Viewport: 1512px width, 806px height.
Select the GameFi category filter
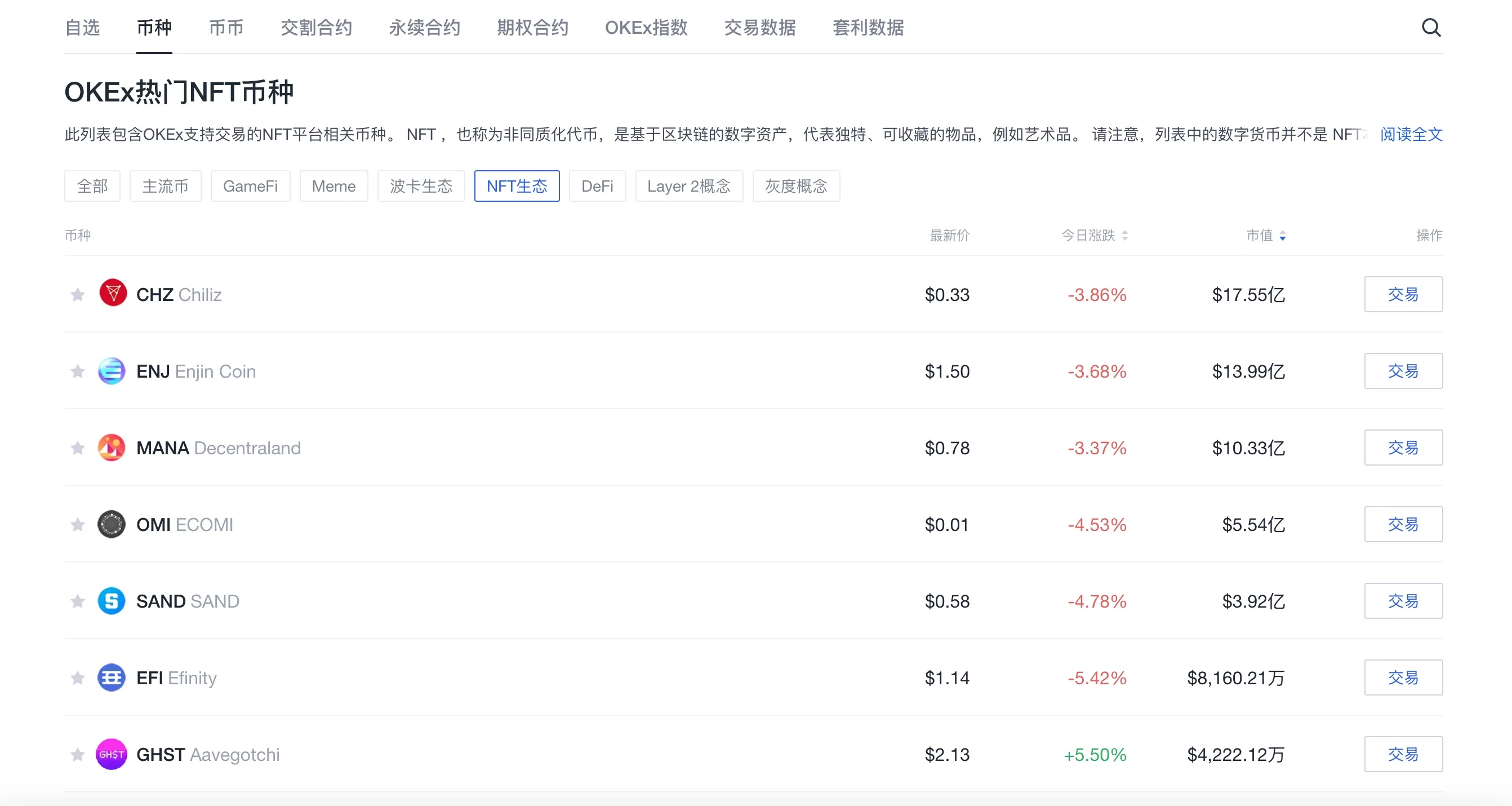[251, 186]
